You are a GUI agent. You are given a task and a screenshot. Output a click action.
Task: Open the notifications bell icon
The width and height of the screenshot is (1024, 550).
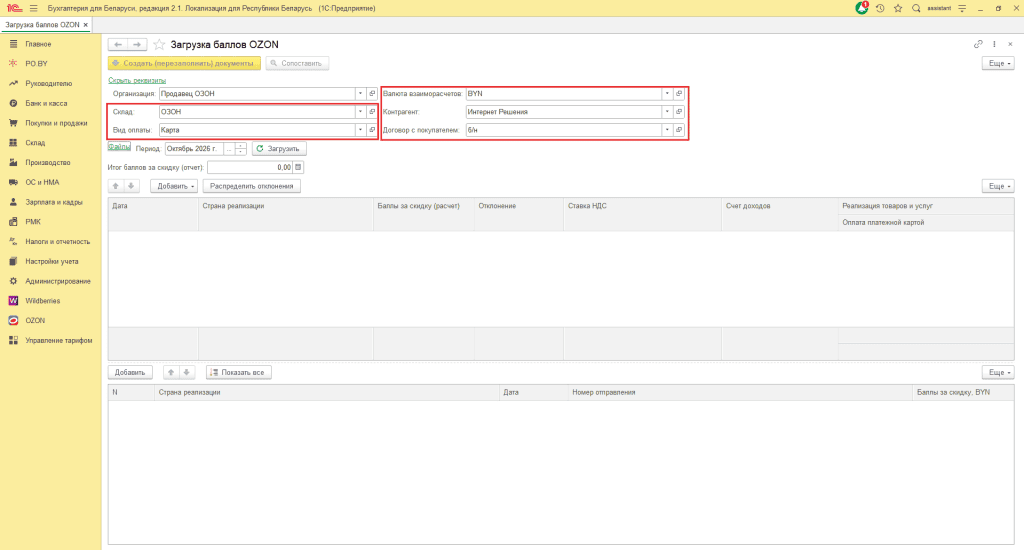[x=862, y=8]
